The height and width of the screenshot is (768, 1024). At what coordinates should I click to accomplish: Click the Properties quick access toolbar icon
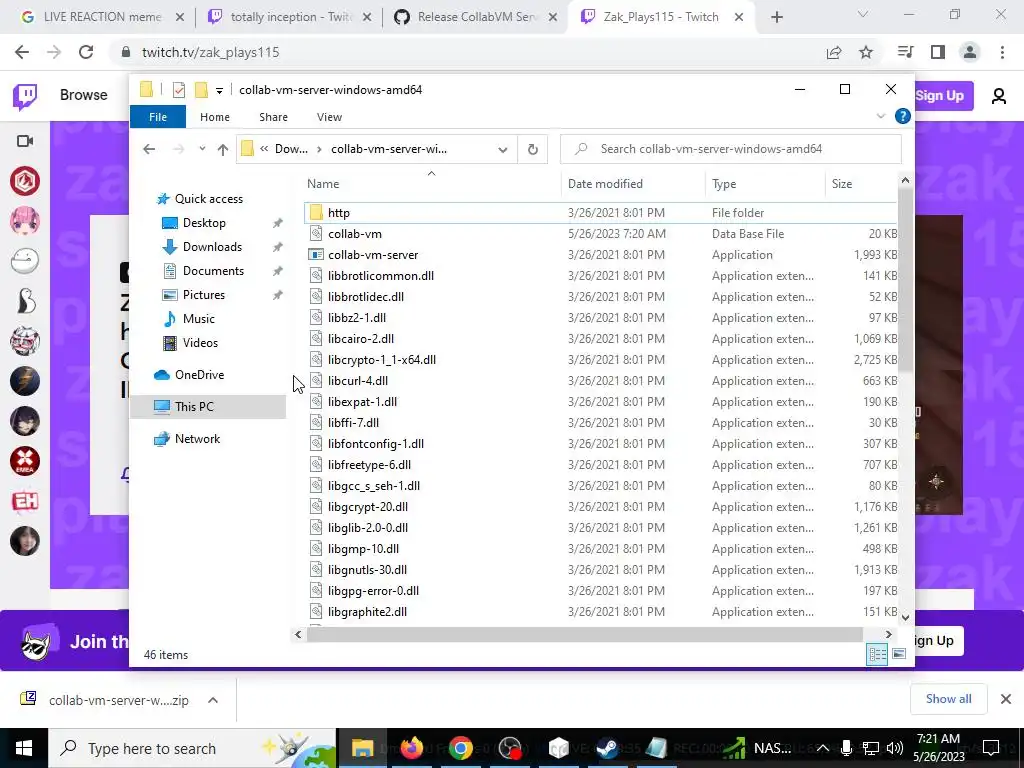tap(178, 89)
